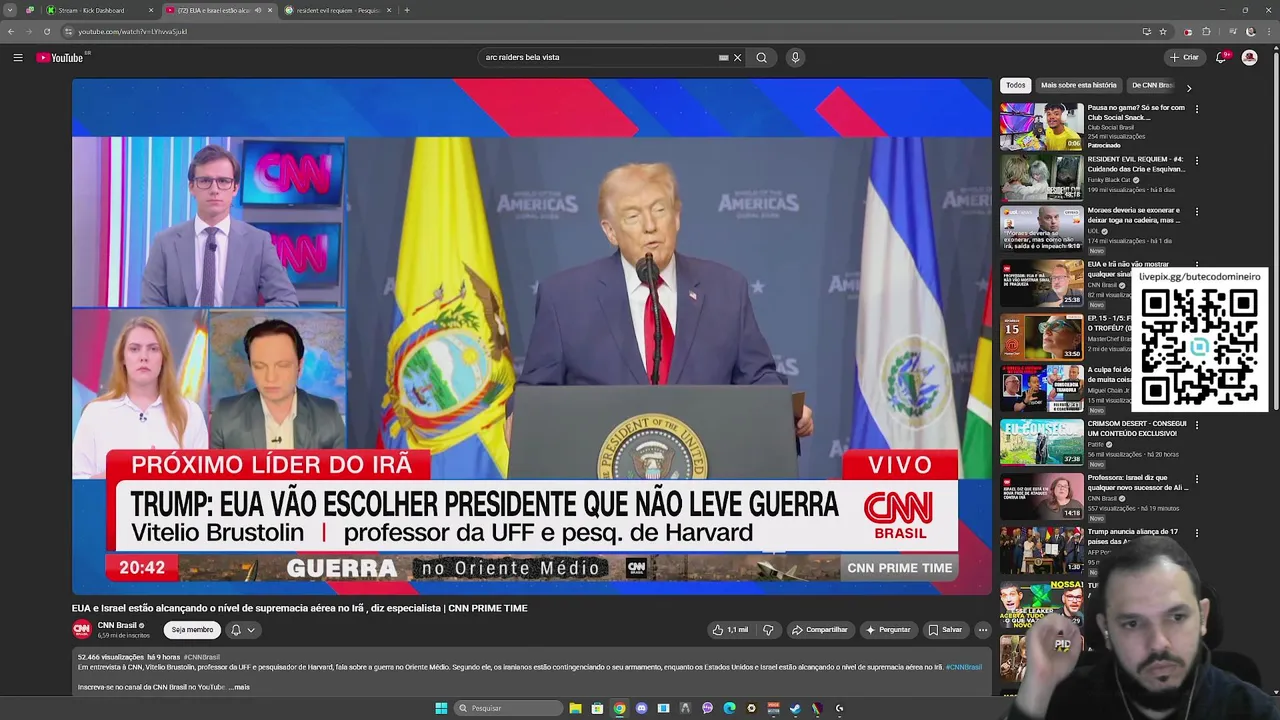Expand description with '...mais'
Viewport: 1280px width, 720px height.
(x=239, y=687)
